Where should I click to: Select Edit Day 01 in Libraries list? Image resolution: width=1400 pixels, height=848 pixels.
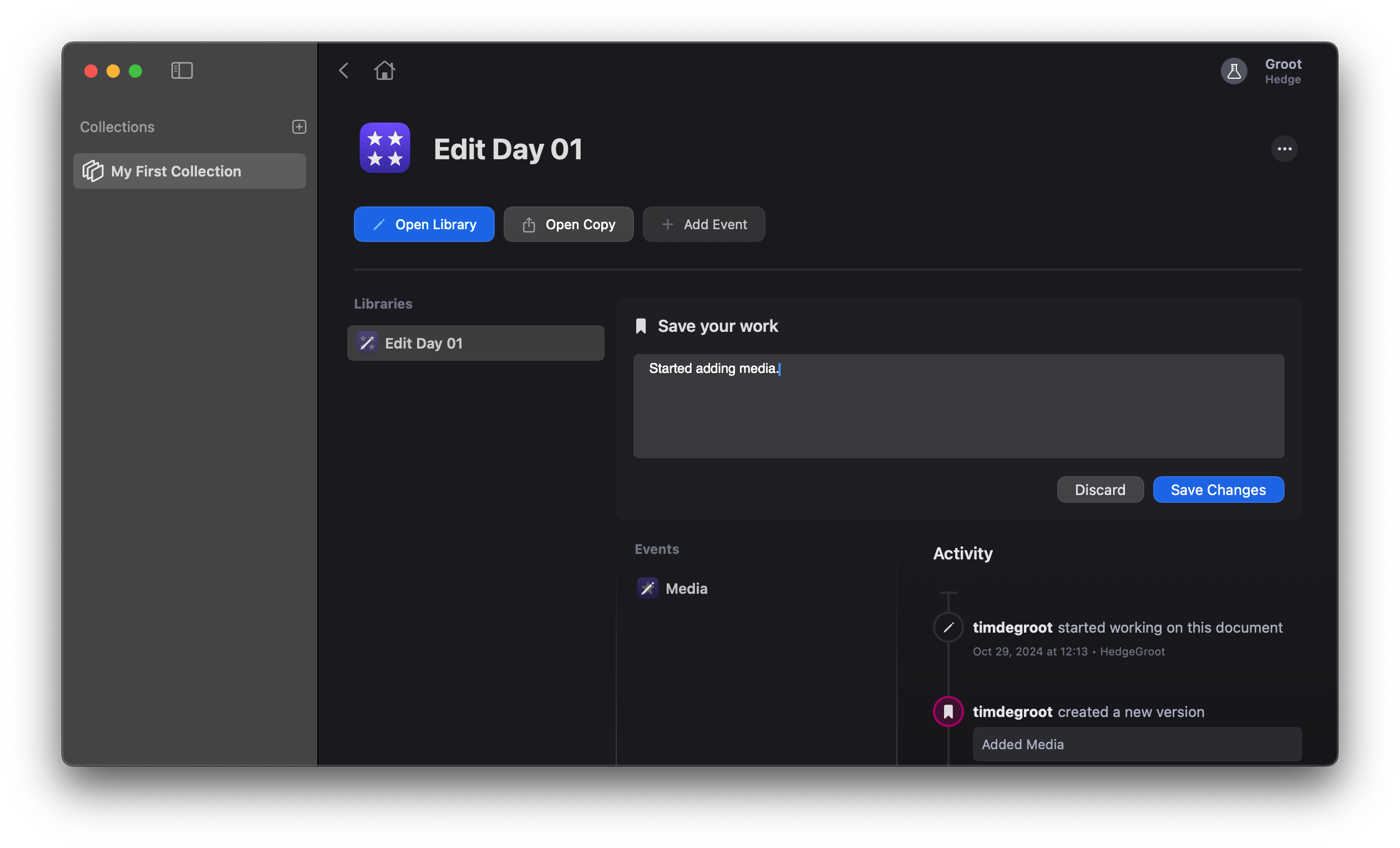[475, 344]
